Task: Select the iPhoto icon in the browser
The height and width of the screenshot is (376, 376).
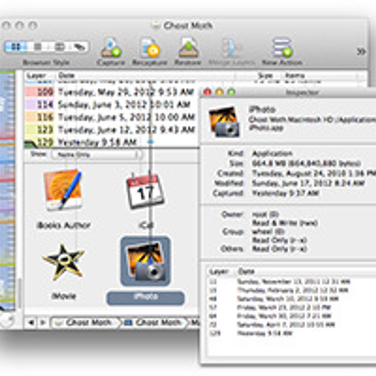Action: click(x=145, y=261)
